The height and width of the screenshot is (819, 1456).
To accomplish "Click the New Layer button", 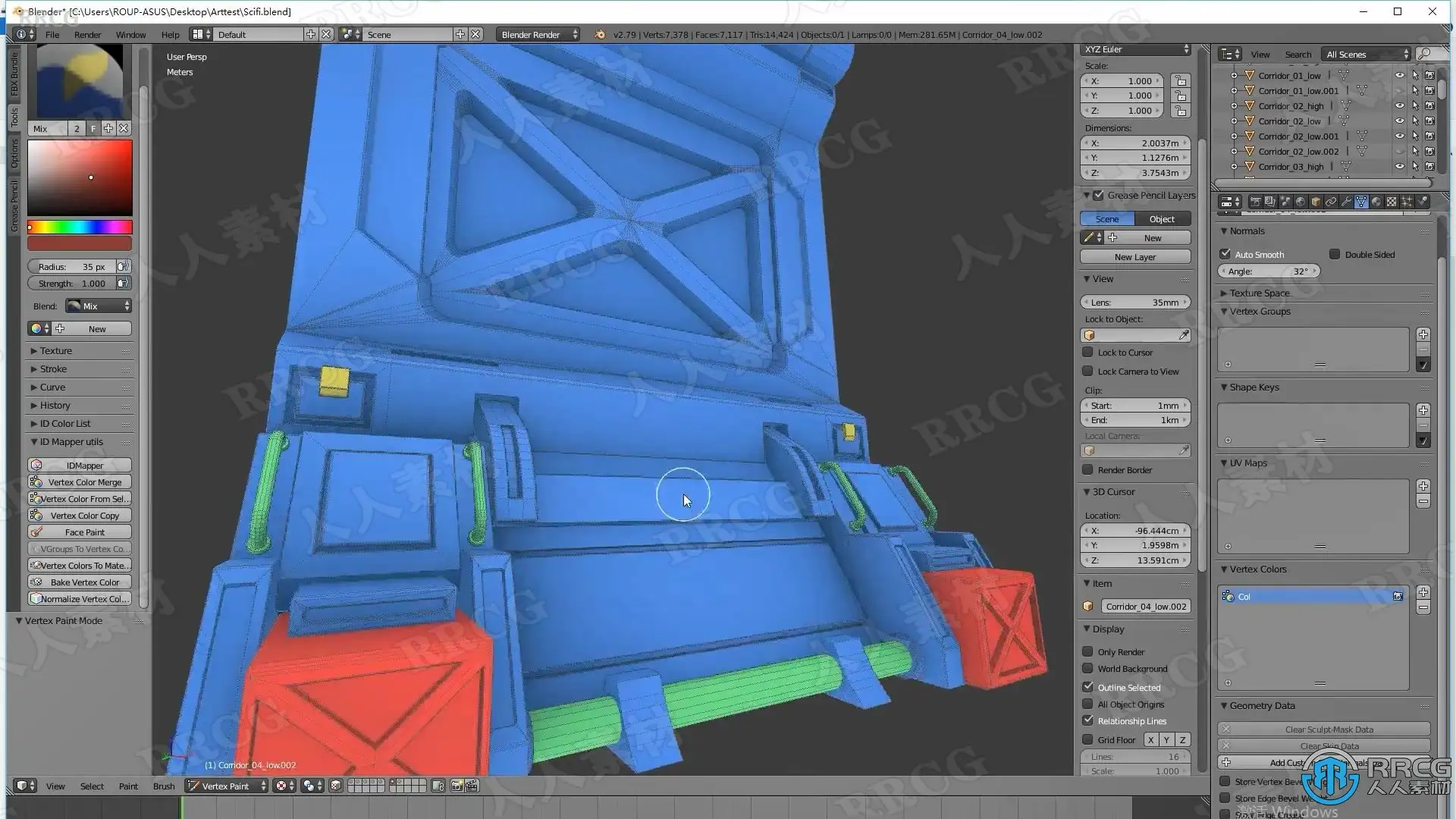I will coord(1134,257).
